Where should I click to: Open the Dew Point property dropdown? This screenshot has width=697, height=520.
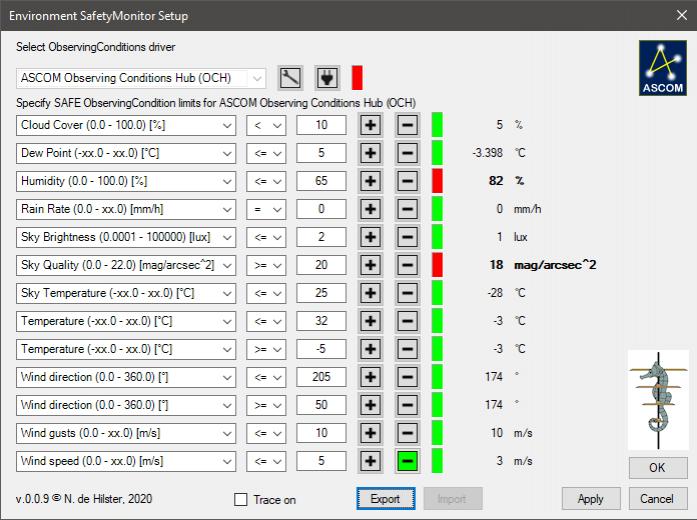tap(127, 153)
